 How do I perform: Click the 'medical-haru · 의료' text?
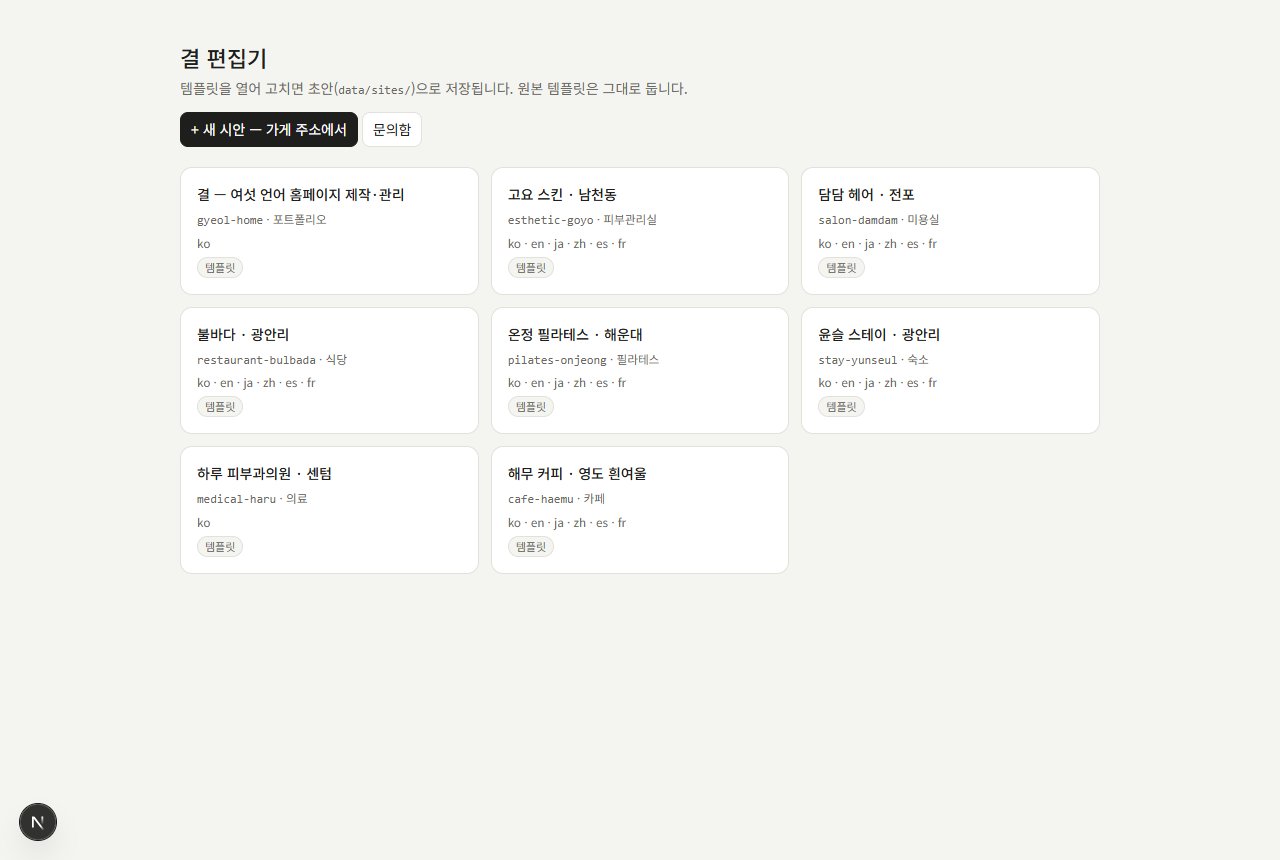252,499
